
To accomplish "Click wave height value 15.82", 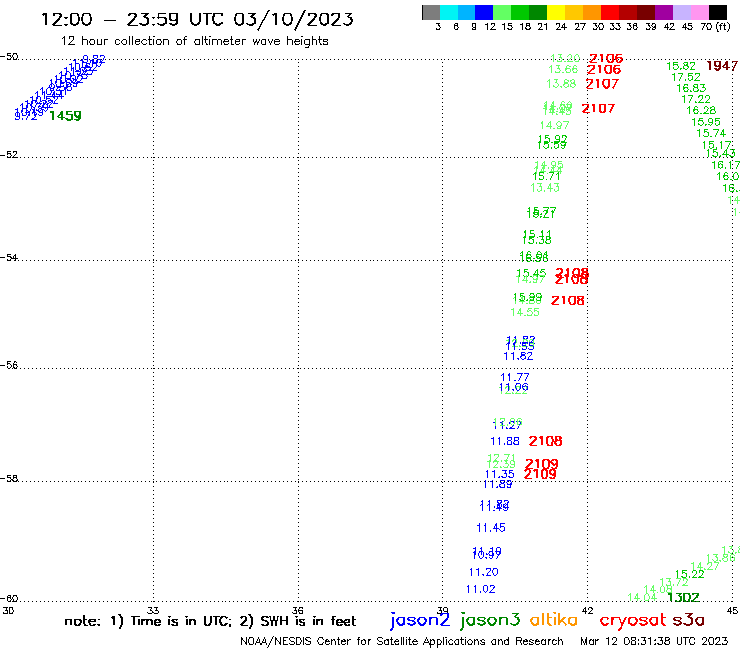I will point(681,66).
